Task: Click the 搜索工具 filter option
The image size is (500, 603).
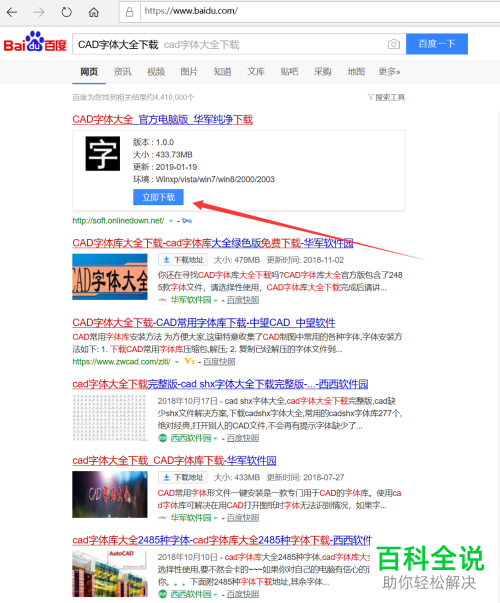Action: [x=386, y=97]
